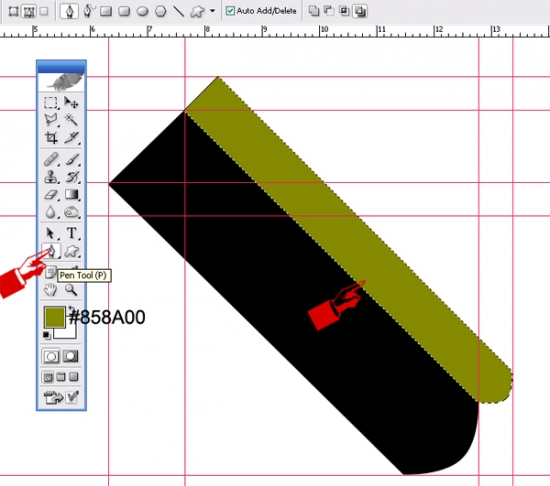550x486 pixels.
Task: Choose Line tool in options bar
Action: pos(179,12)
